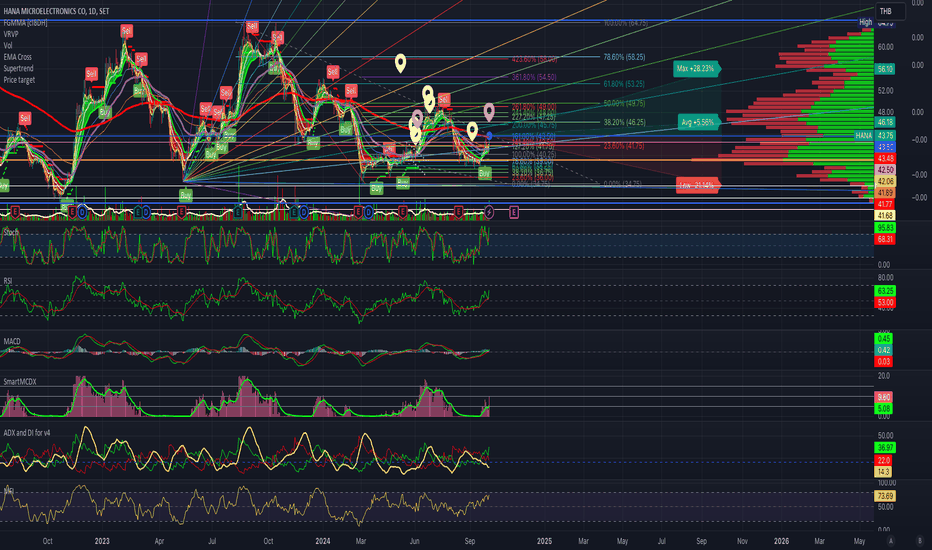The image size is (932, 550).
Task: Click the earnings E marker near May 2024
Action: pos(402,212)
